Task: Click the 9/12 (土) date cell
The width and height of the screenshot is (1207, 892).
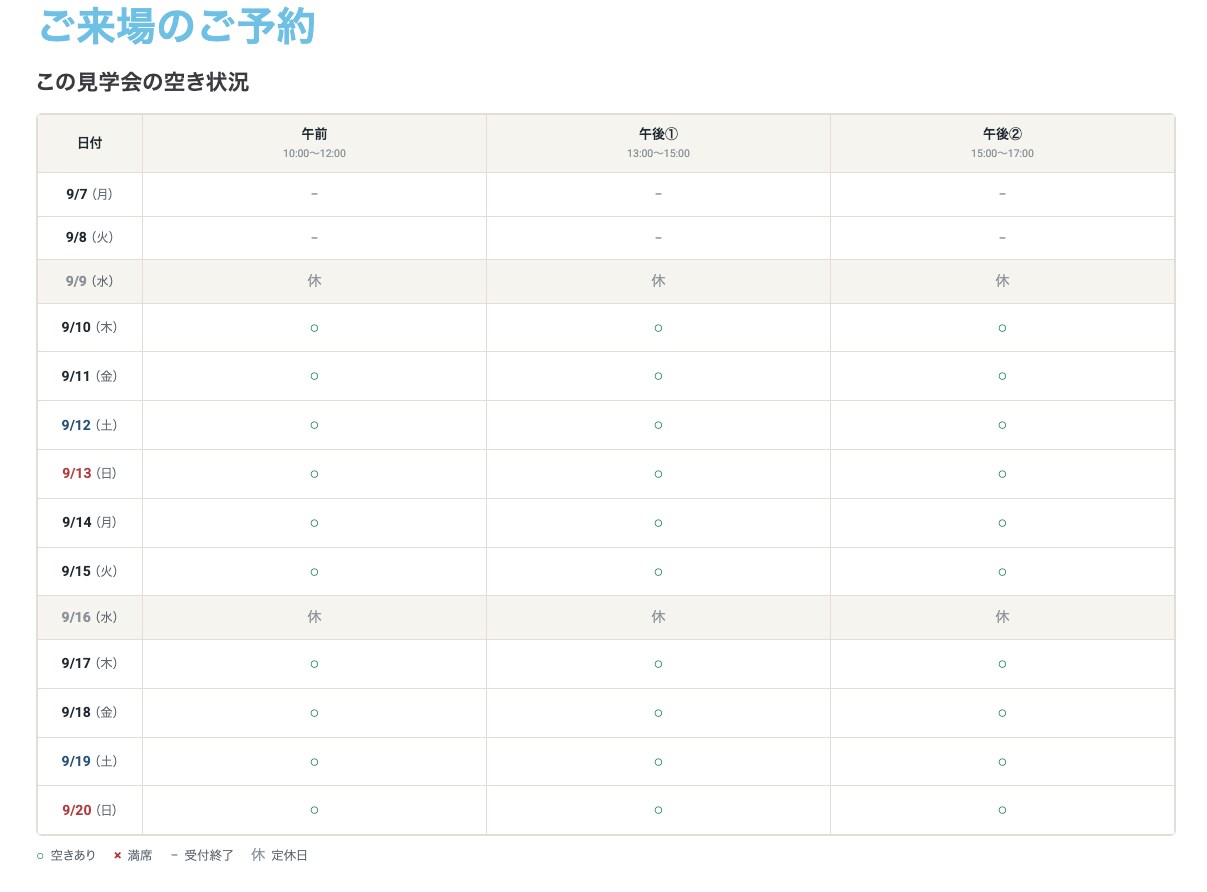Action: click(x=90, y=425)
